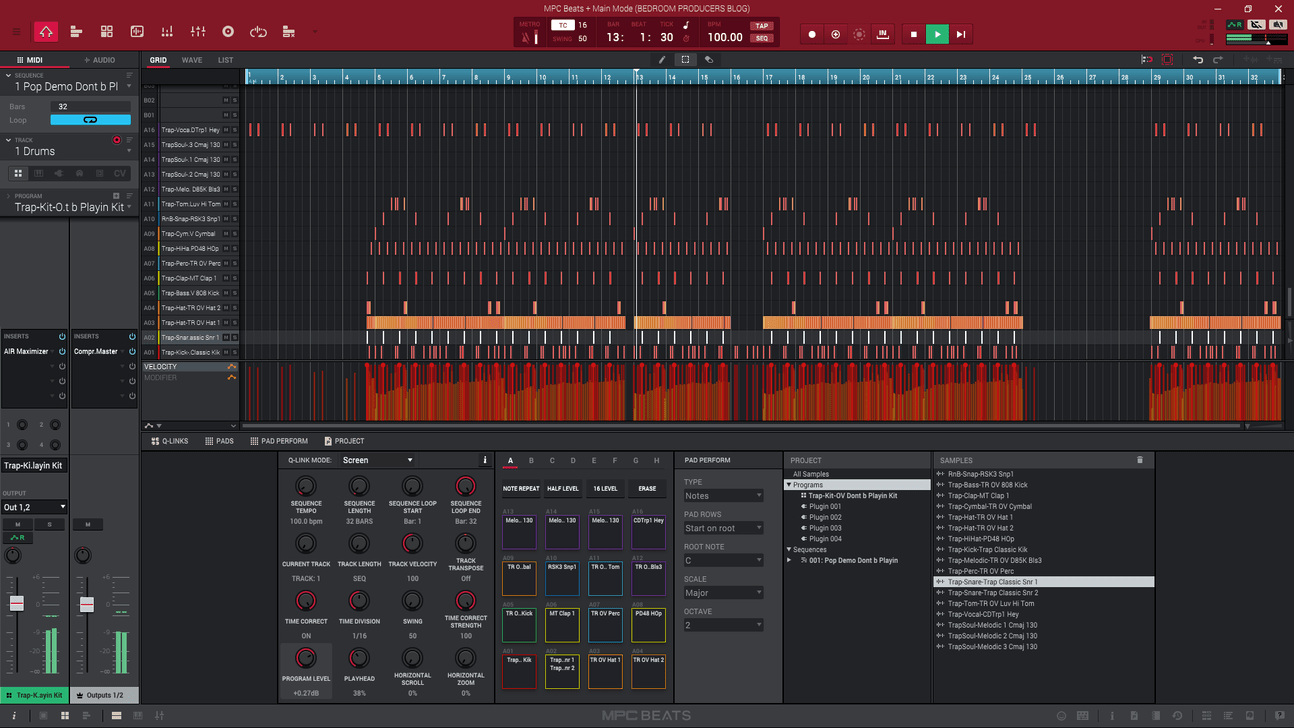1294x728 pixels.
Task: Switch to the WAVE tab
Action: pyautogui.click(x=191, y=59)
